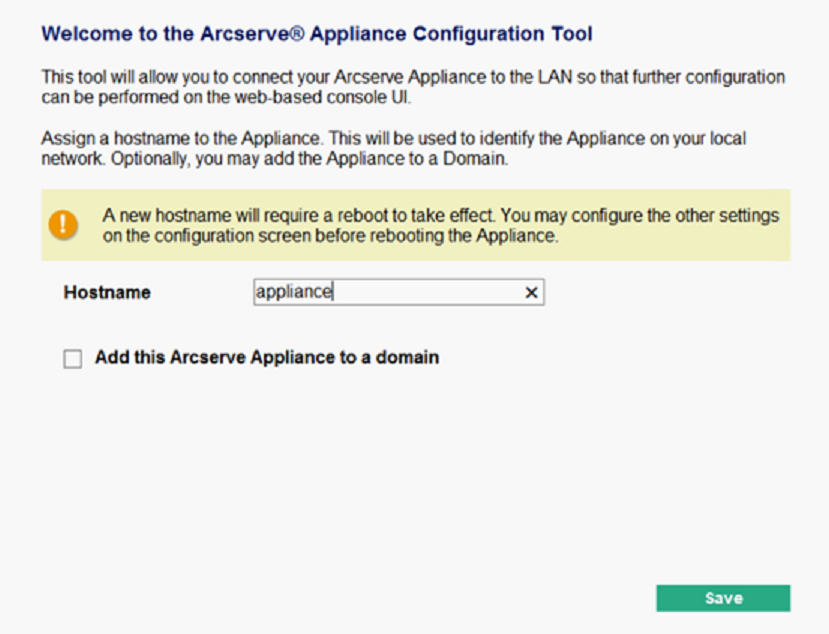Click the 'Assign a hostname to the Appliance' sentence
The height and width of the screenshot is (634, 829).
pos(181,139)
